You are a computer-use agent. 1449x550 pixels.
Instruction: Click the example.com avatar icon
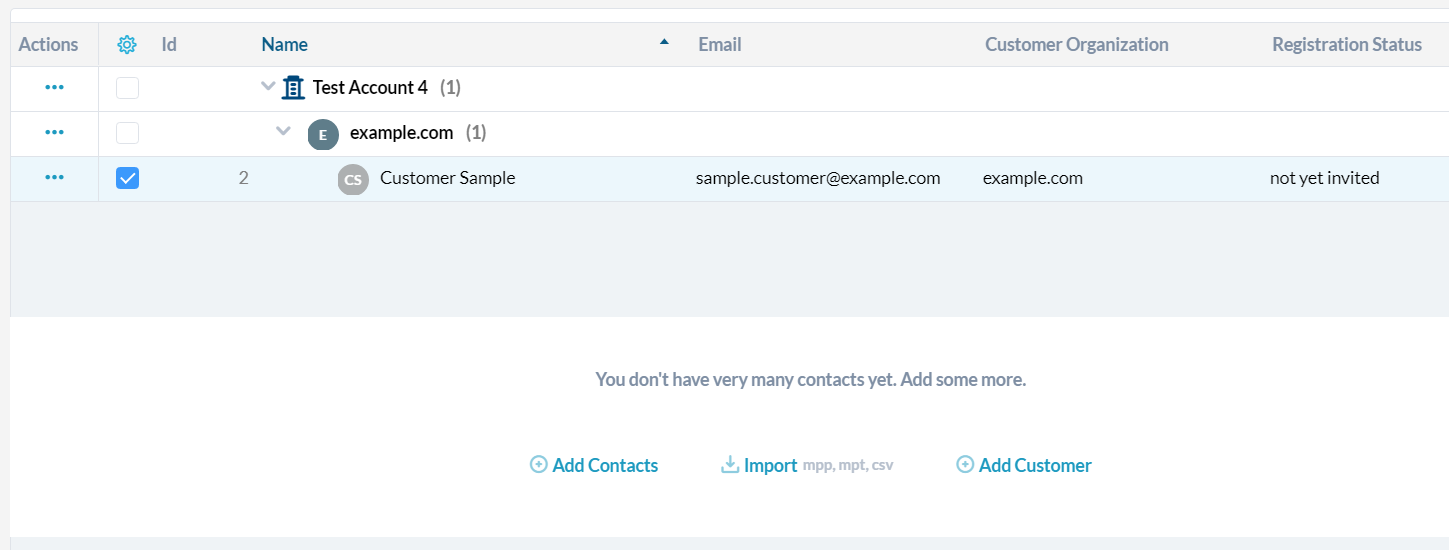point(323,134)
